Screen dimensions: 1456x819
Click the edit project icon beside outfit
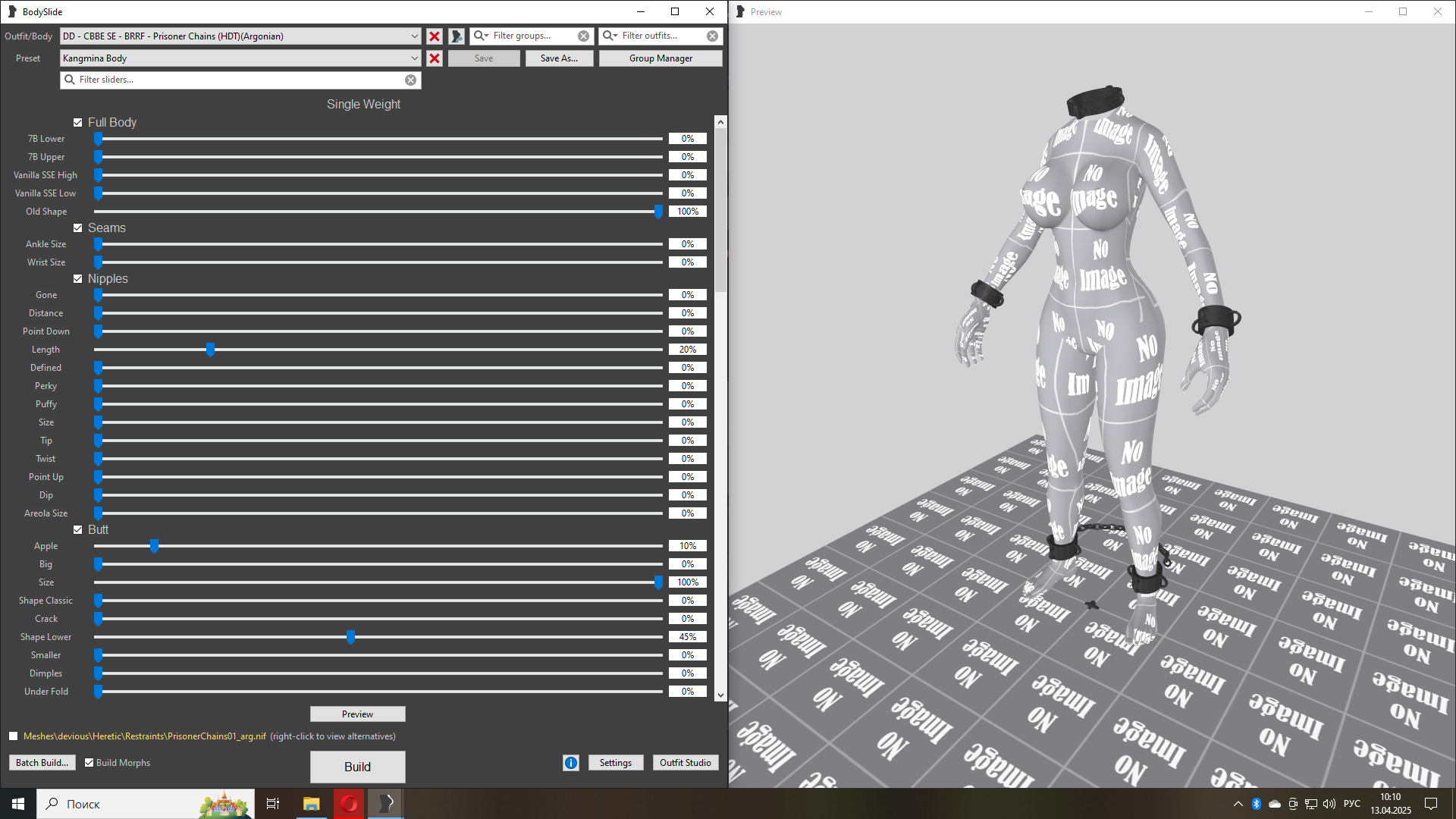tap(457, 36)
